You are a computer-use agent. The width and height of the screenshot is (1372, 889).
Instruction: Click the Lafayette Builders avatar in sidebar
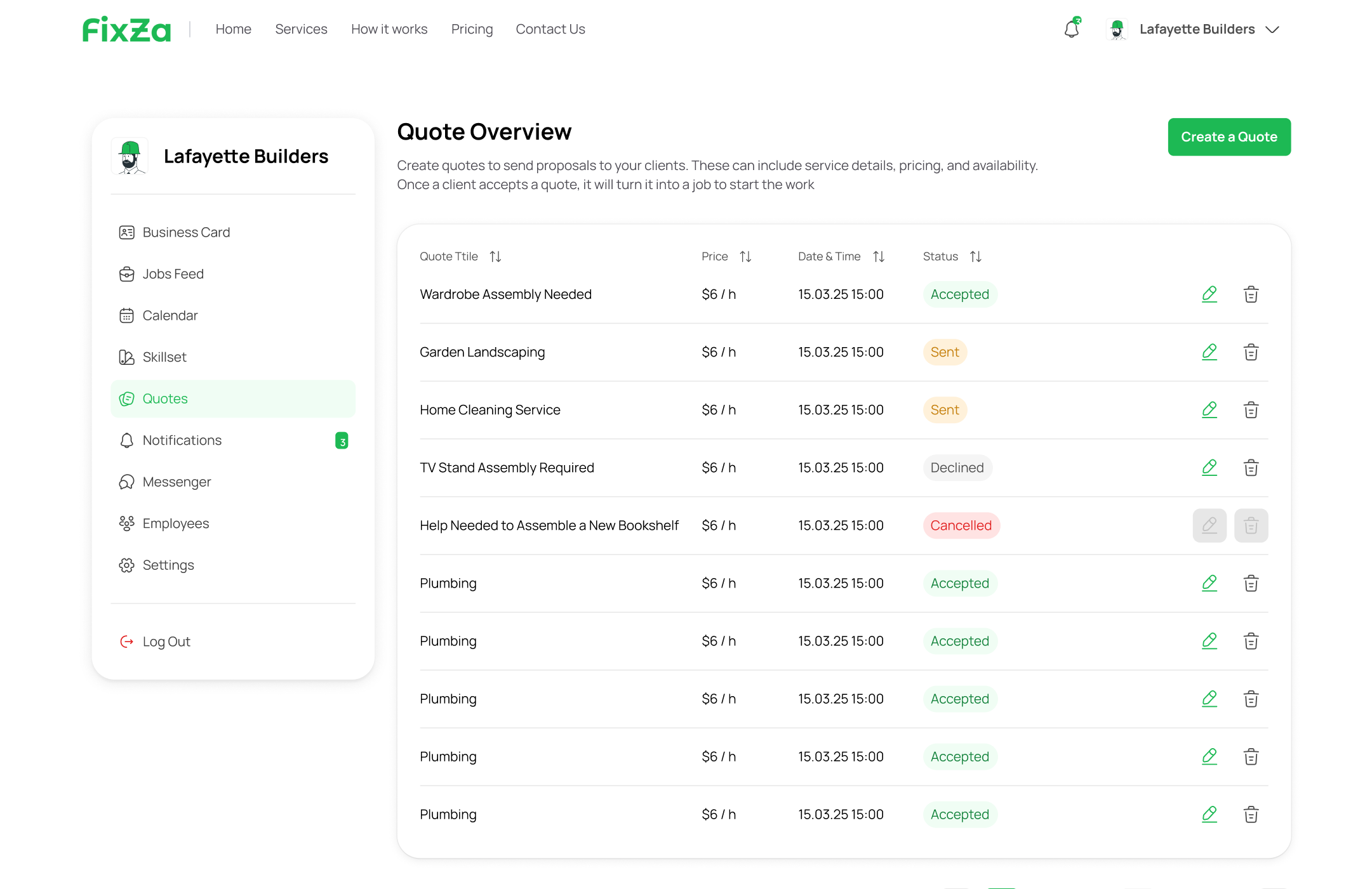[x=130, y=156]
